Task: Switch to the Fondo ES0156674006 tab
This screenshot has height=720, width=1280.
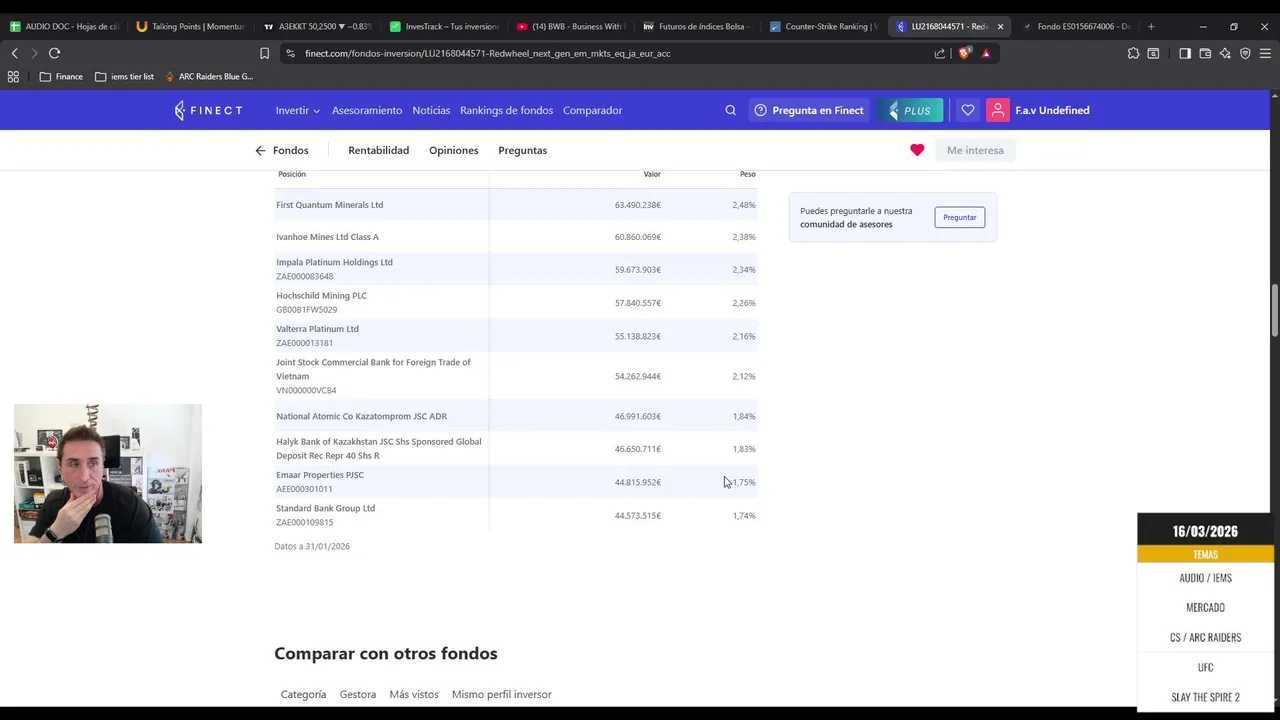Action: coord(1076,26)
